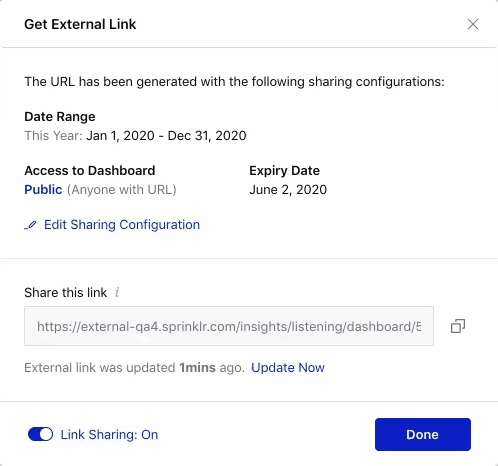Click the 'The URL has been generated' sentence
The width and height of the screenshot is (498, 466).
tap(234, 82)
